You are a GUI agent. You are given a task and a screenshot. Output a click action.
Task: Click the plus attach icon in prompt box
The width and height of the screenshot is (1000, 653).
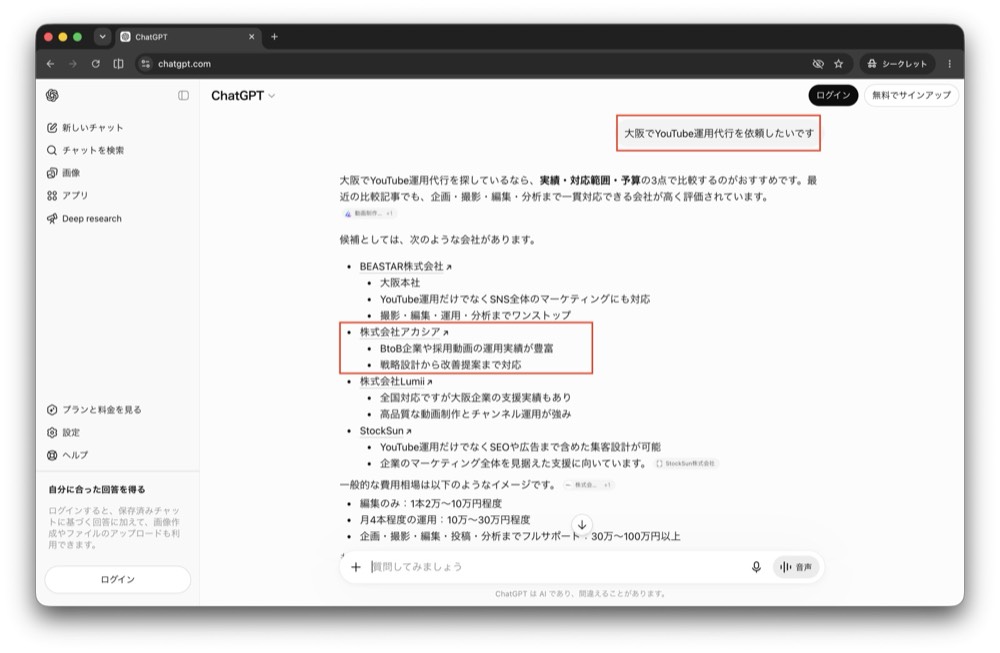pos(356,567)
